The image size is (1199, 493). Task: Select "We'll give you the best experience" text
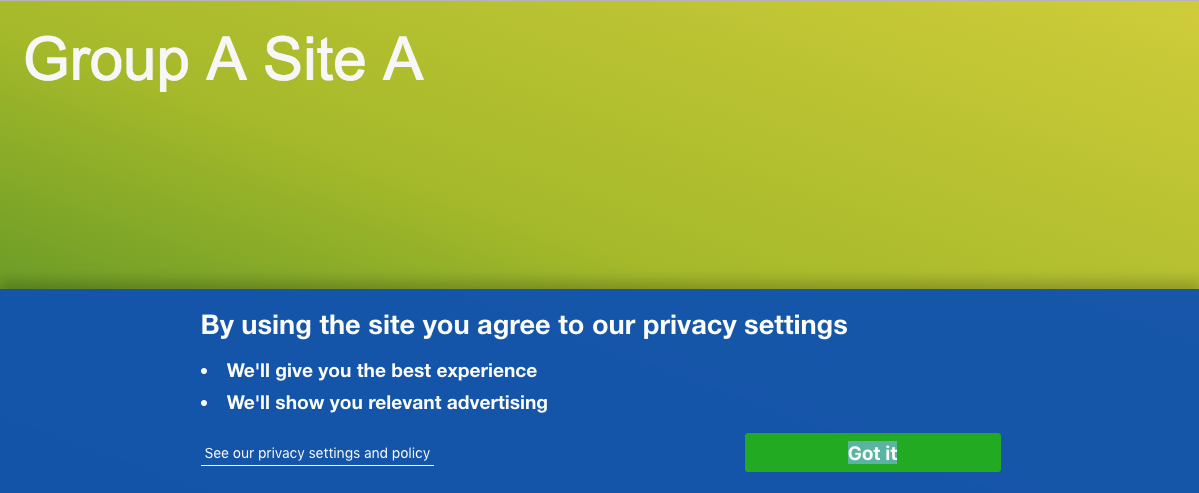[382, 371]
